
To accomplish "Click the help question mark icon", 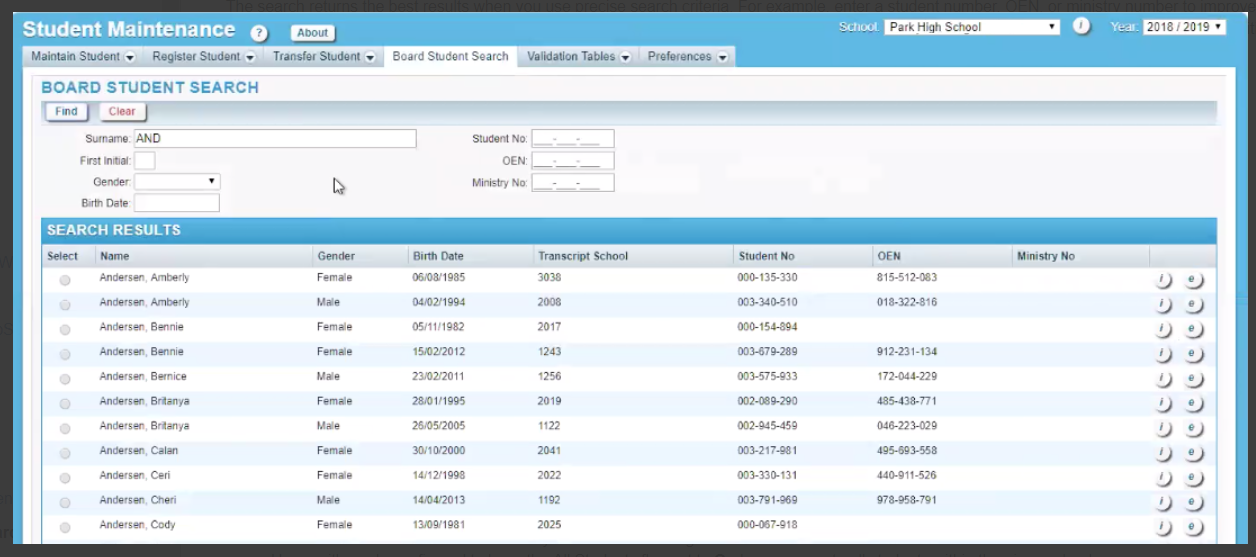I will coord(259,33).
